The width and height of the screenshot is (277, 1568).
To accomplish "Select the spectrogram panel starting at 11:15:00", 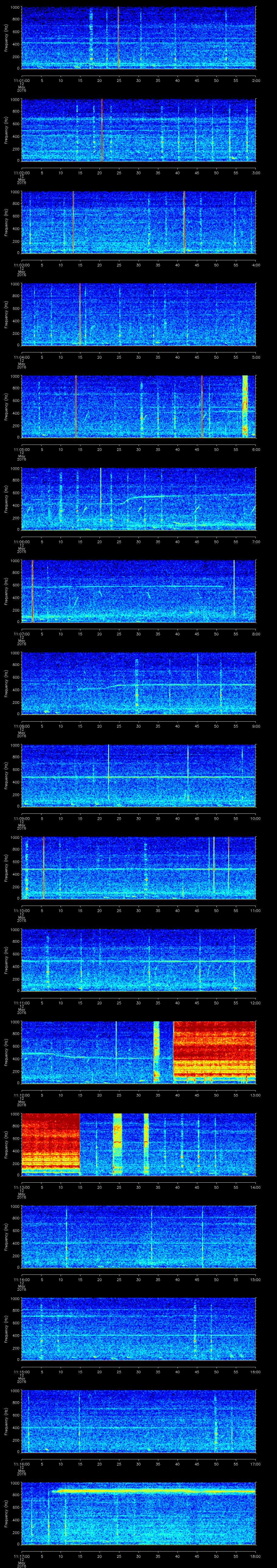I will tap(138, 1329).
